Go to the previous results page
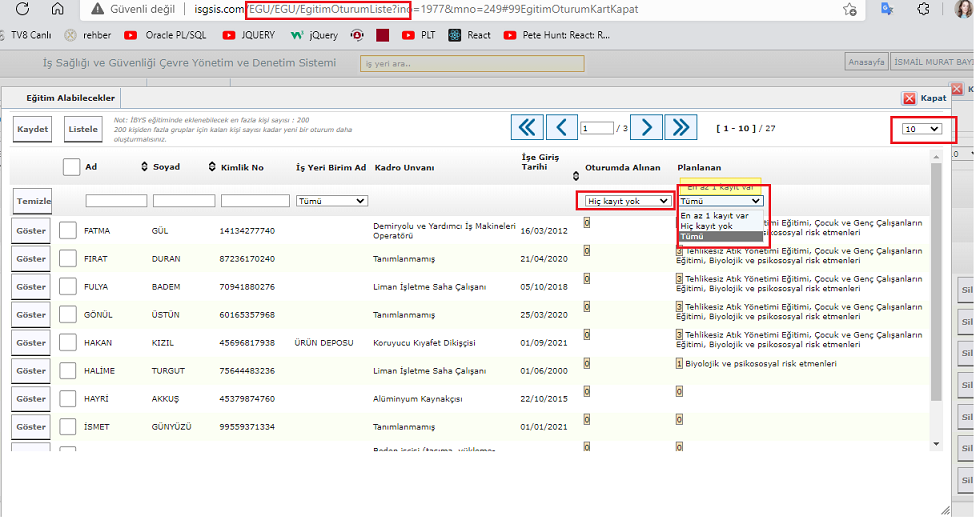Image resolution: width=978 pixels, height=518 pixels. pyautogui.click(x=562, y=128)
